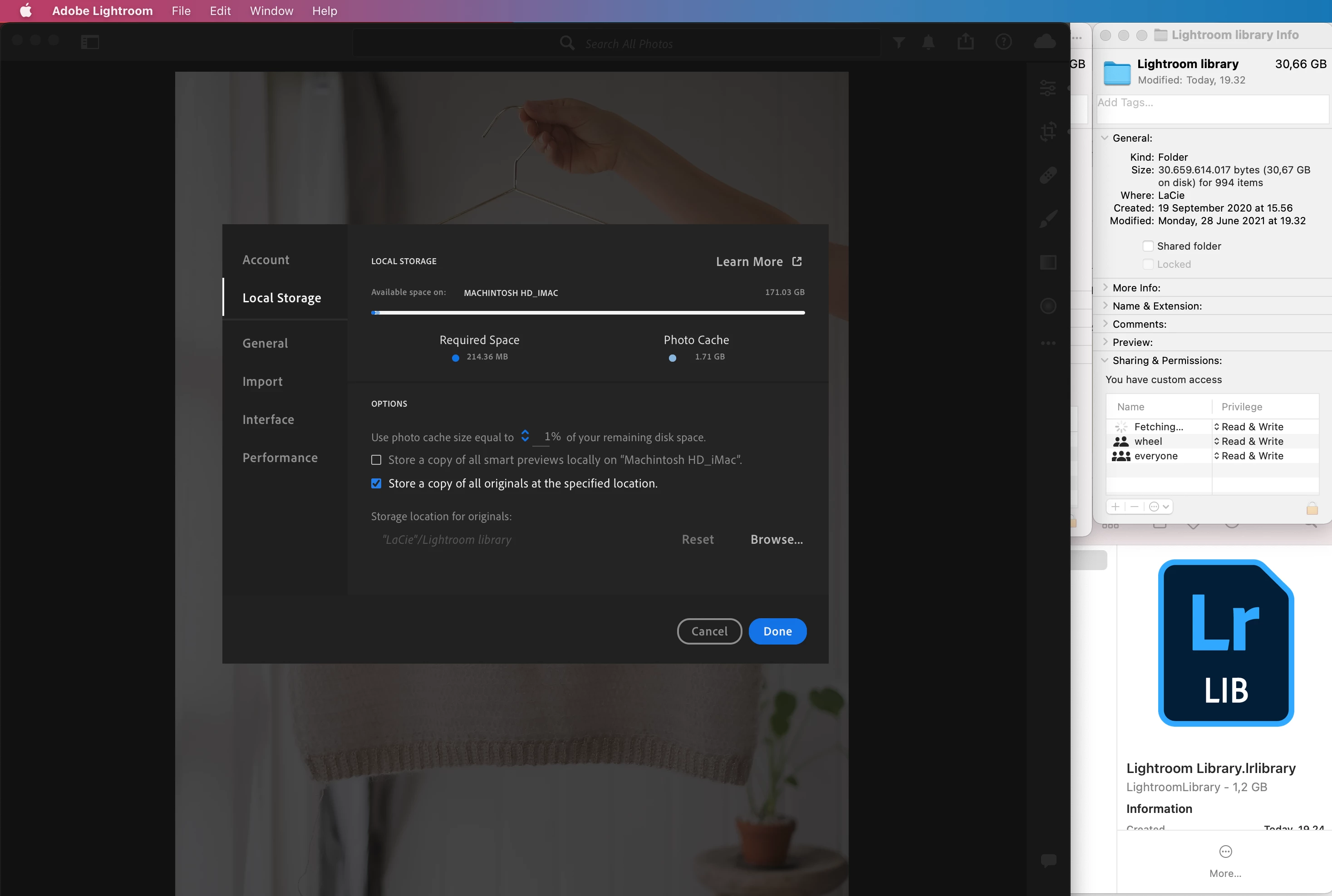Viewport: 1332px width, 896px height.
Task: Select the Crop and Rotate tool
Action: point(1047,132)
